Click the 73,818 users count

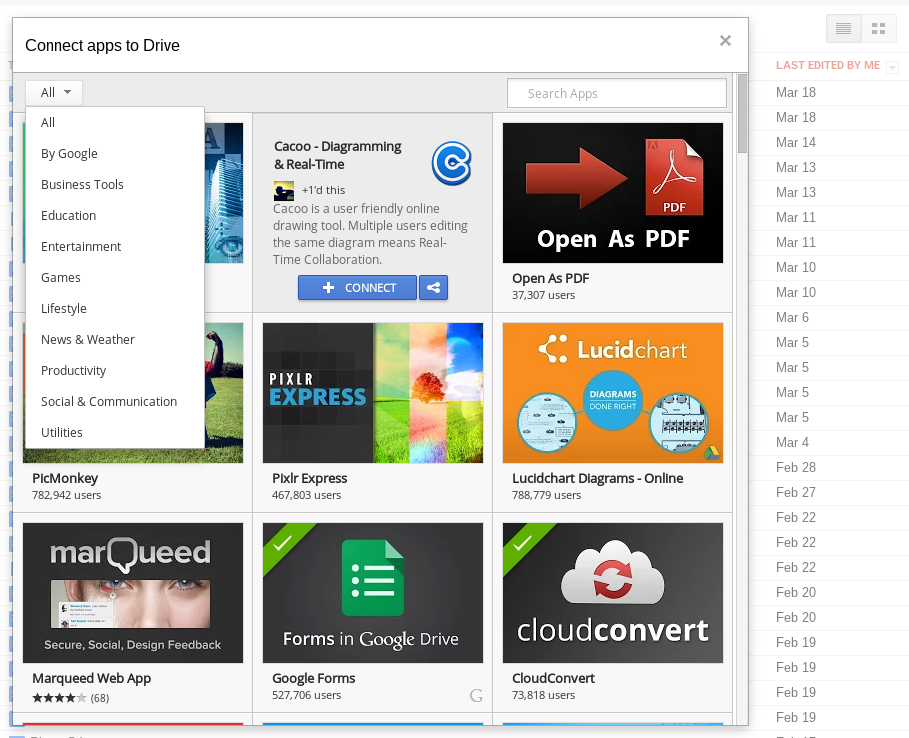click(x=544, y=696)
